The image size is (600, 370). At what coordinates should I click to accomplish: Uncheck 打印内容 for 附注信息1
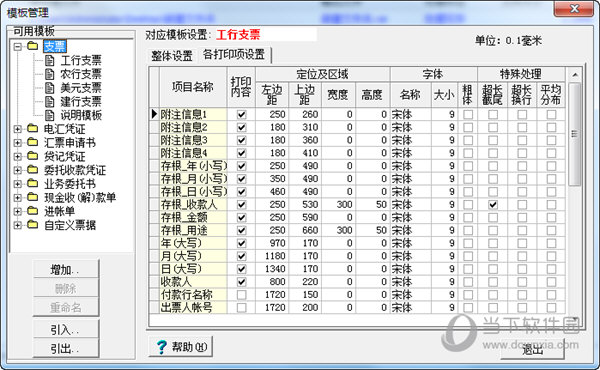(241, 114)
